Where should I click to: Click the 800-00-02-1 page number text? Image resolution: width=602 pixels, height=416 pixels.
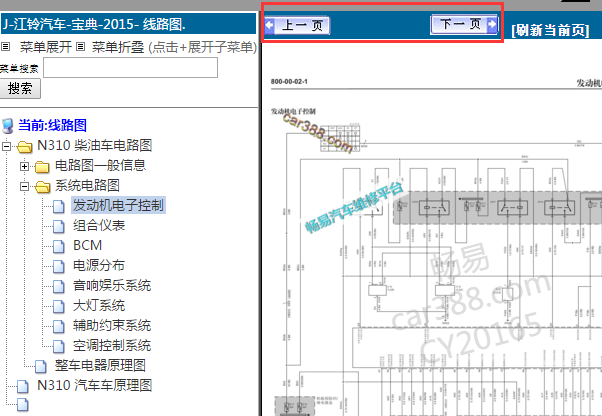pos(289,82)
